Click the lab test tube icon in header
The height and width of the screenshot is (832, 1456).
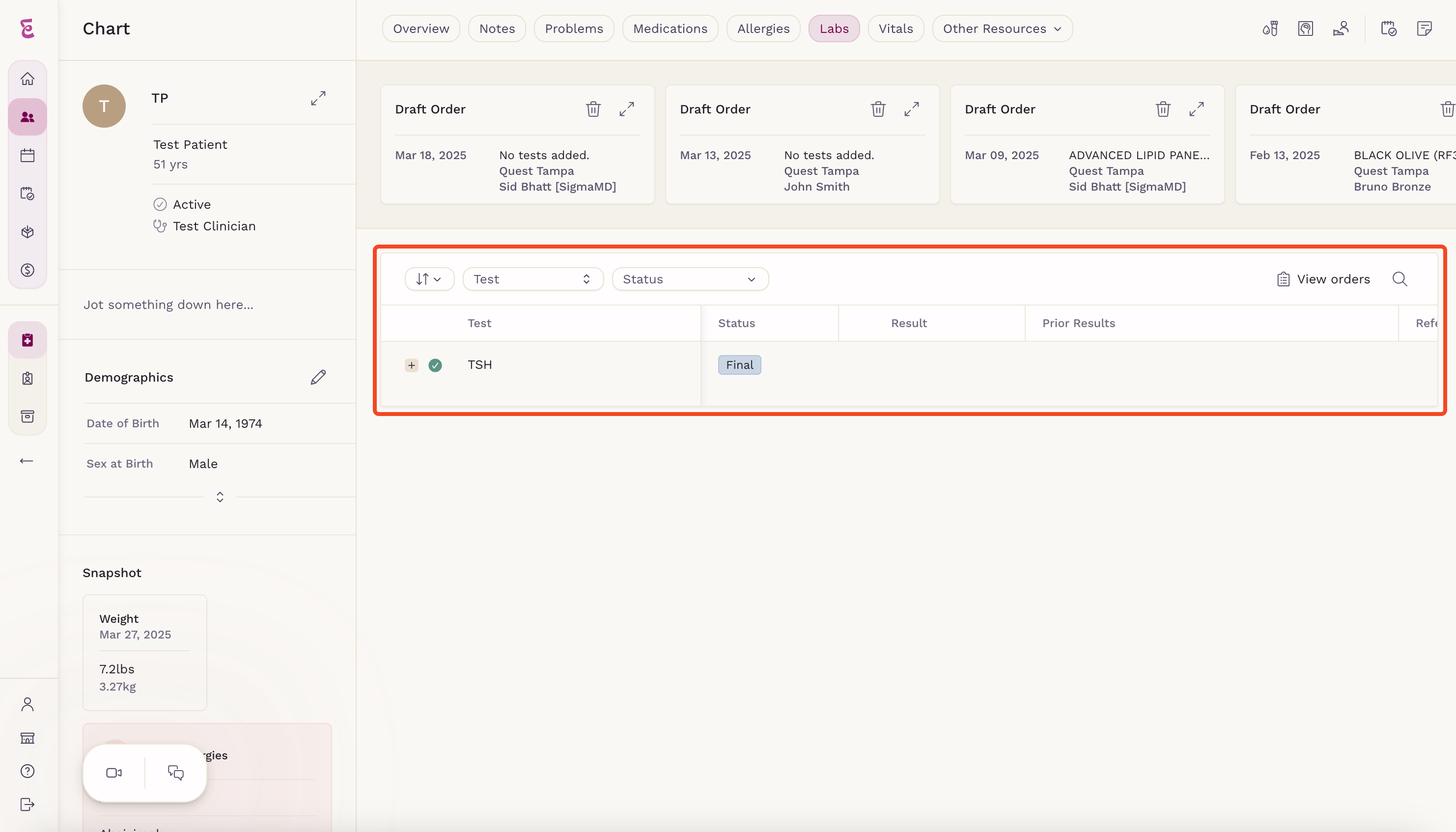point(1270,28)
